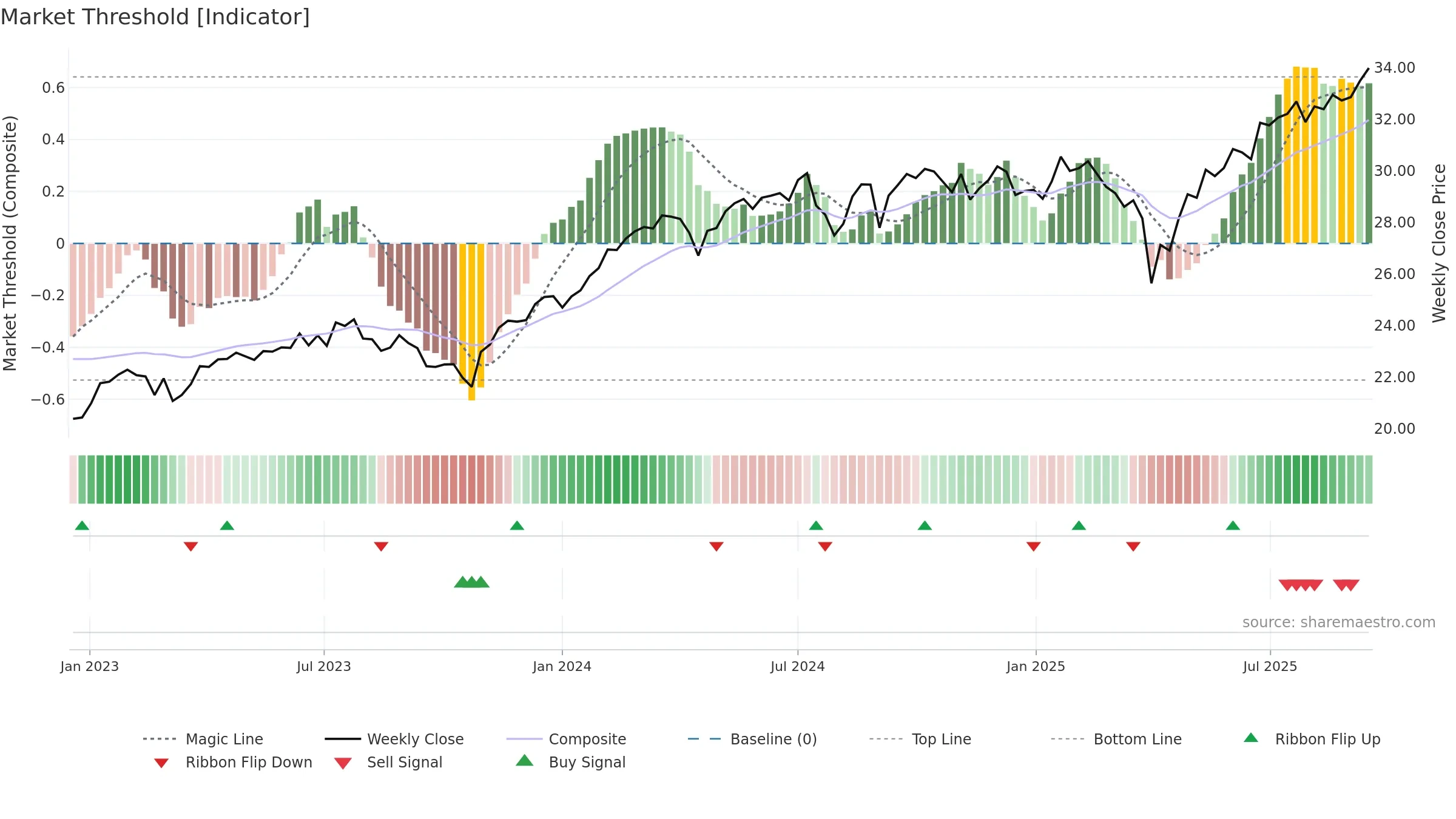Image resolution: width=1456 pixels, height=819 pixels.
Task: Select the Ribbon Flip Up triangle in June 2025
Action: coord(1233,525)
